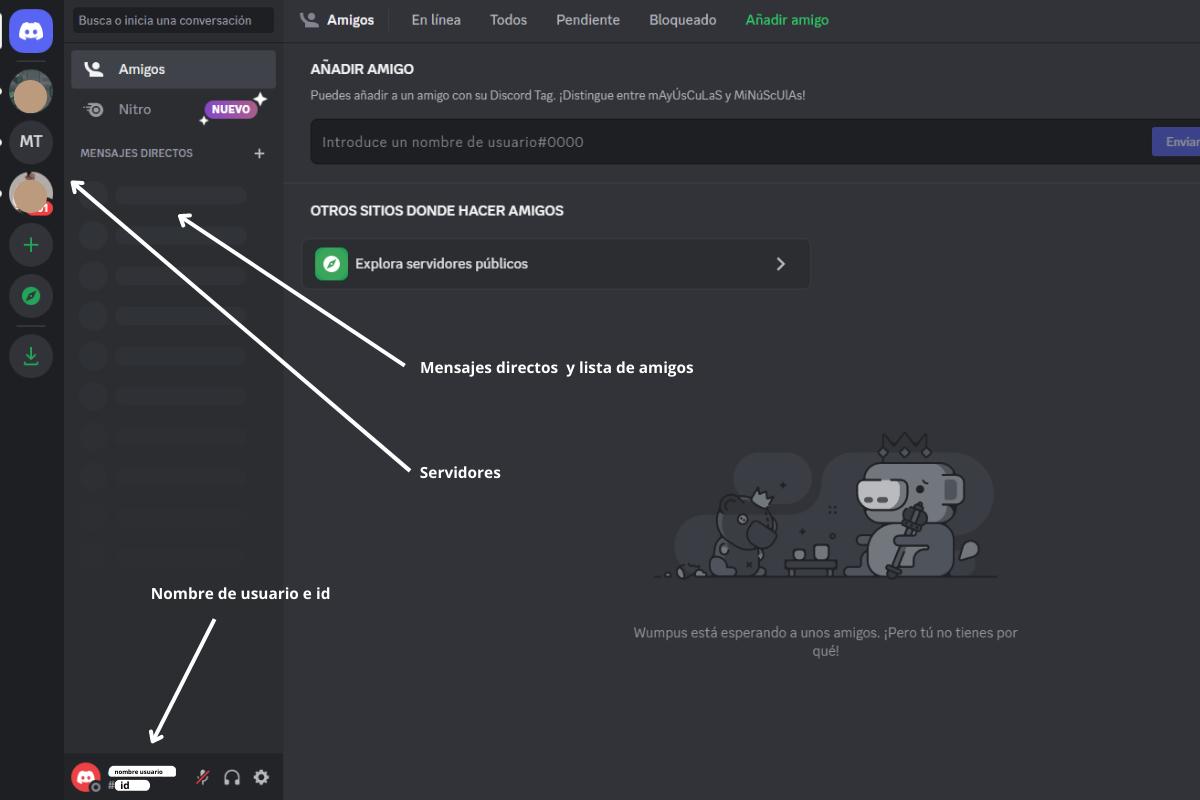The height and width of the screenshot is (800, 1200).
Task: Expand Explora servidores públicos chevron
Action: [781, 264]
